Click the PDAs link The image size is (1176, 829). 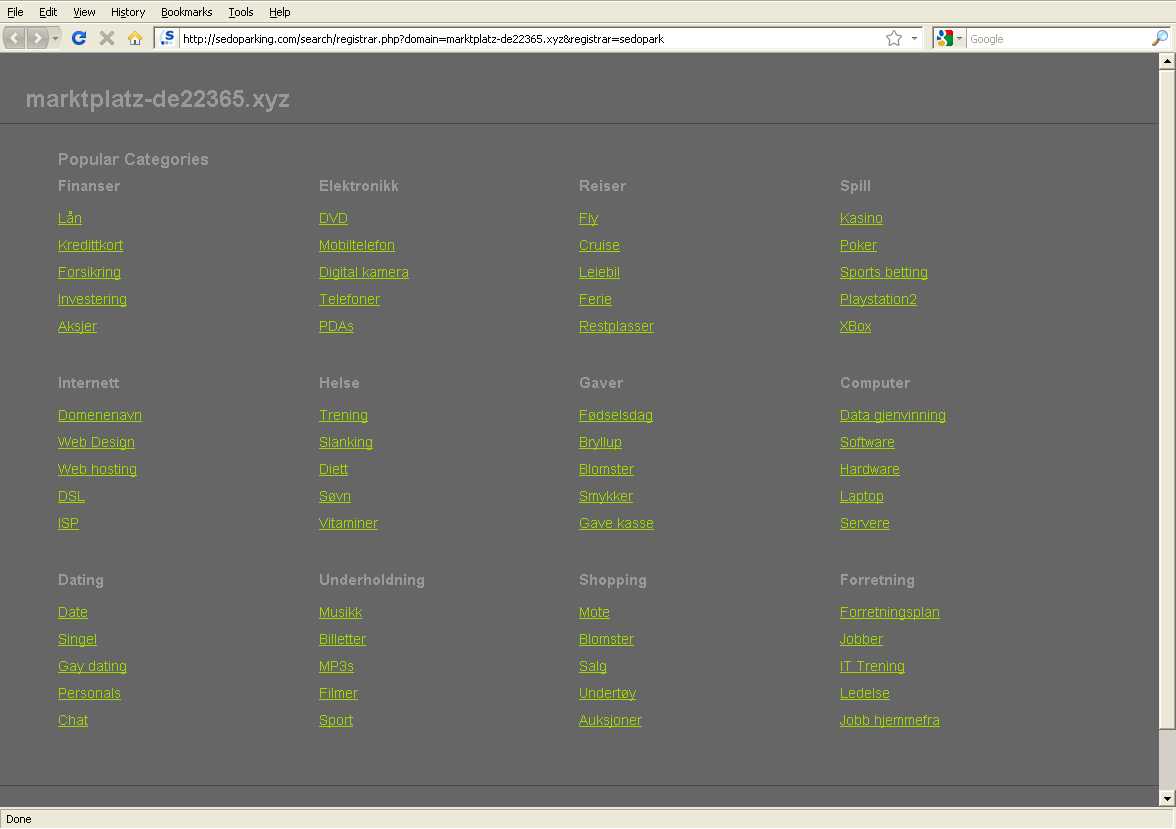tap(336, 326)
